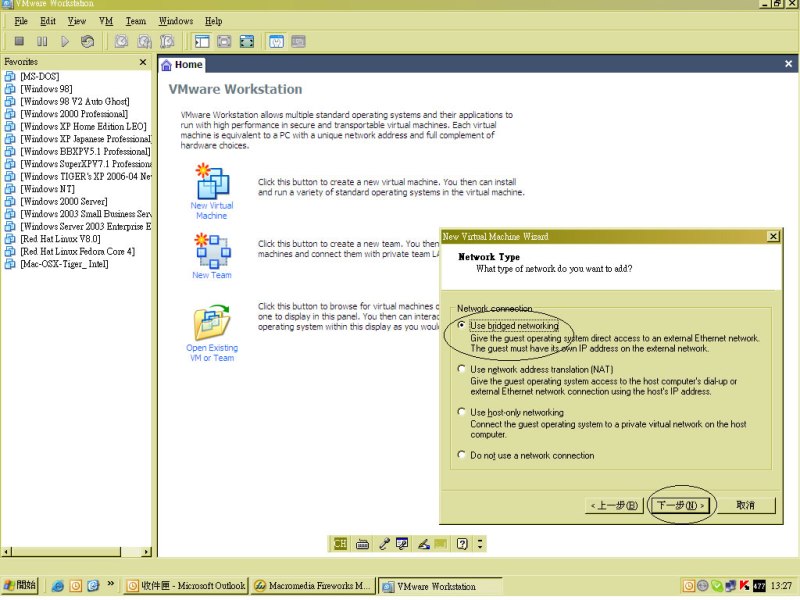
Task: Click the Open Existing VM or Team icon
Action: point(212,322)
